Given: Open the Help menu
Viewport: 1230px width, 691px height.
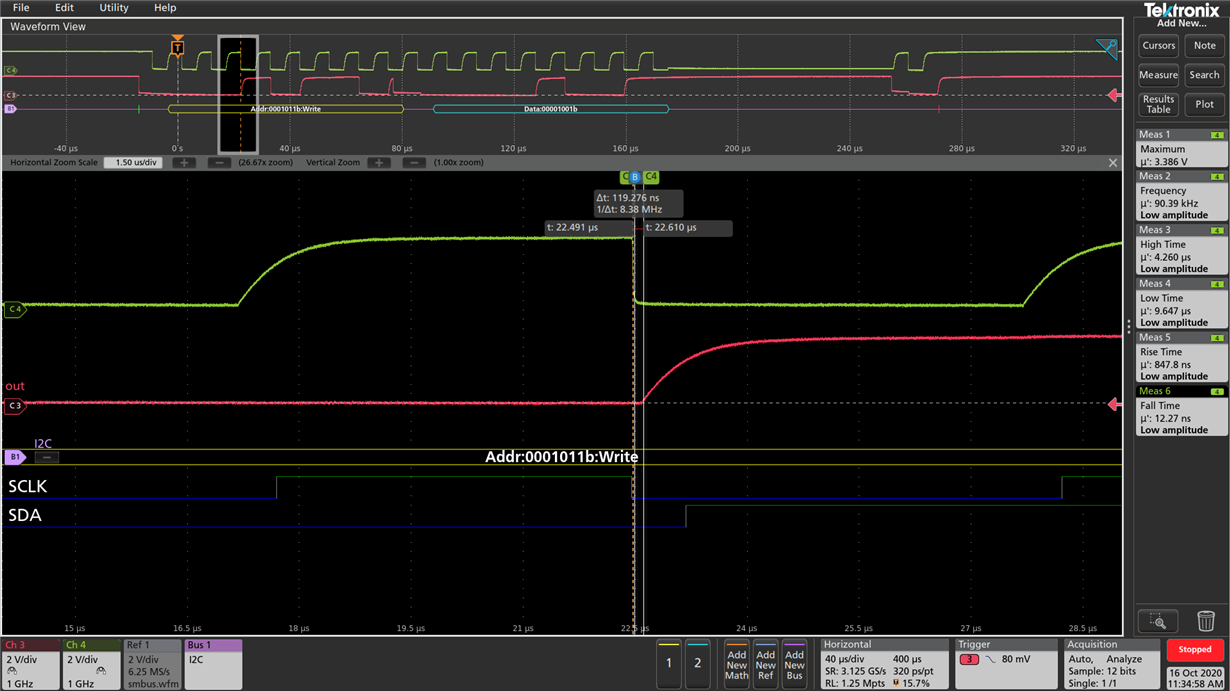Looking at the screenshot, I should coord(165,7).
